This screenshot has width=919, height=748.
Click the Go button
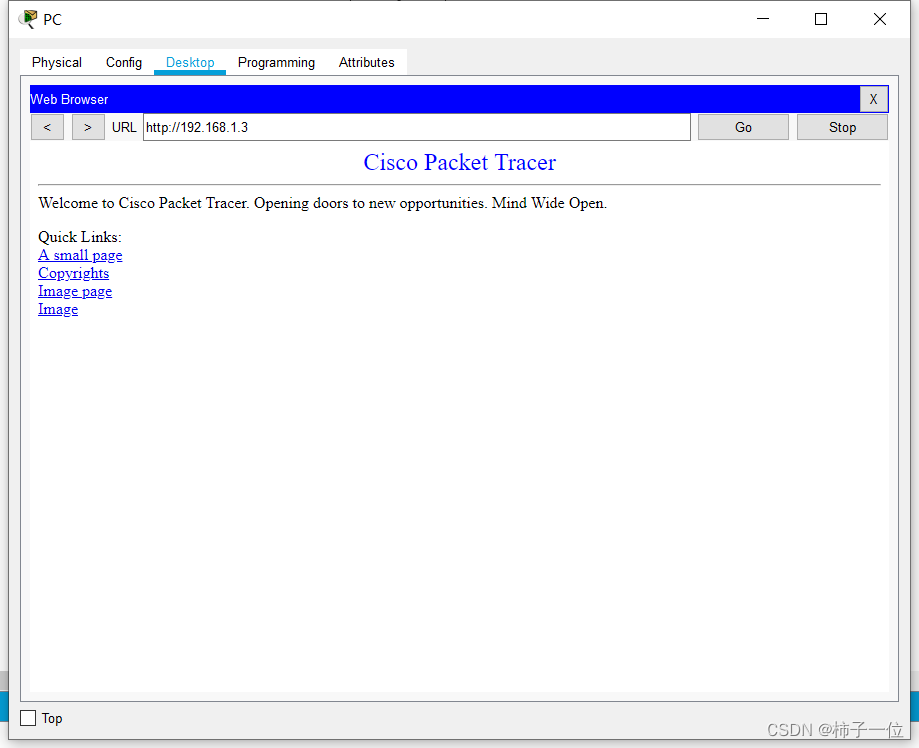click(x=743, y=127)
